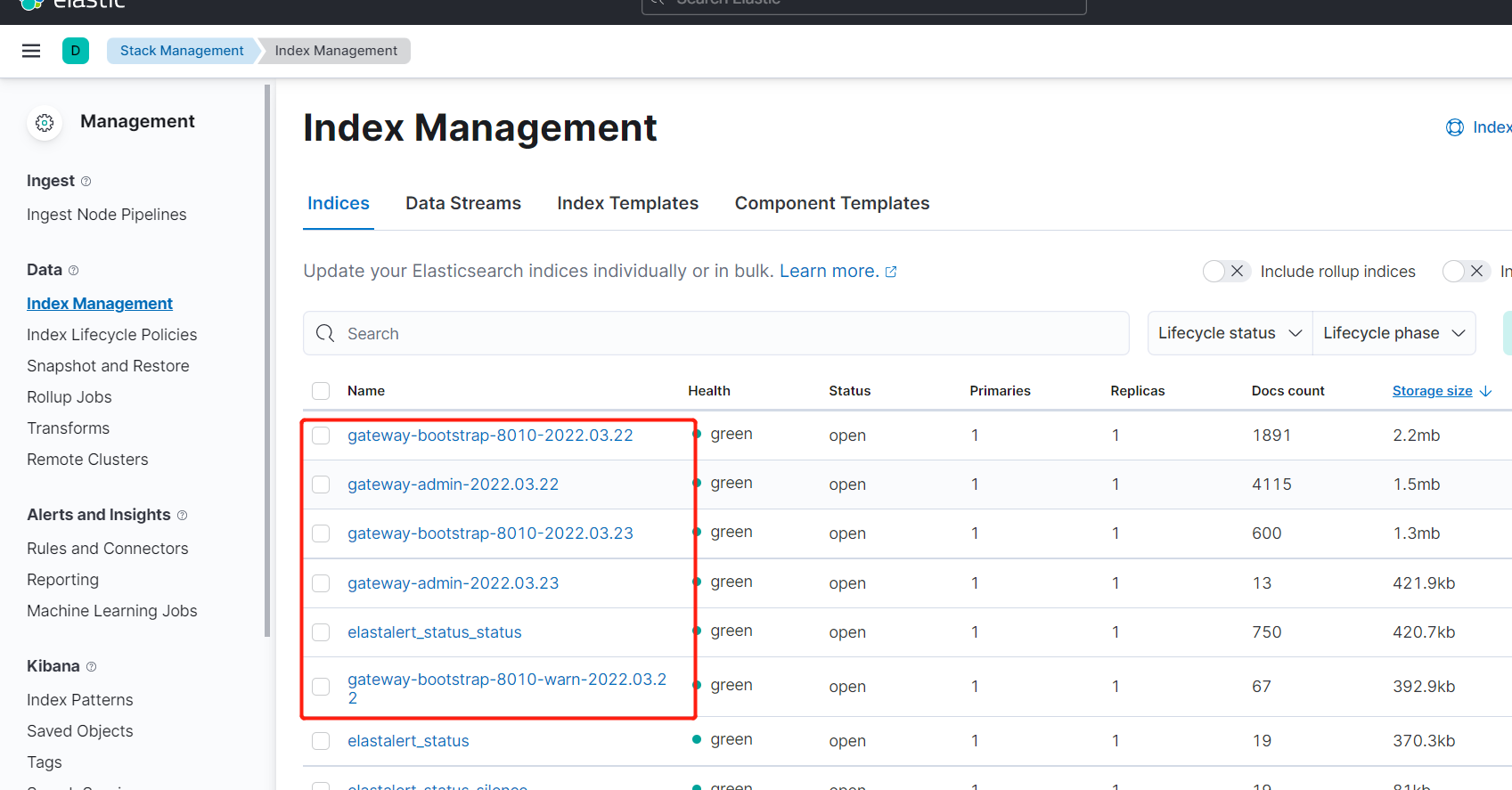This screenshot has width=1512, height=790.
Task: Switch to the Data Streams tab
Action: point(463,203)
